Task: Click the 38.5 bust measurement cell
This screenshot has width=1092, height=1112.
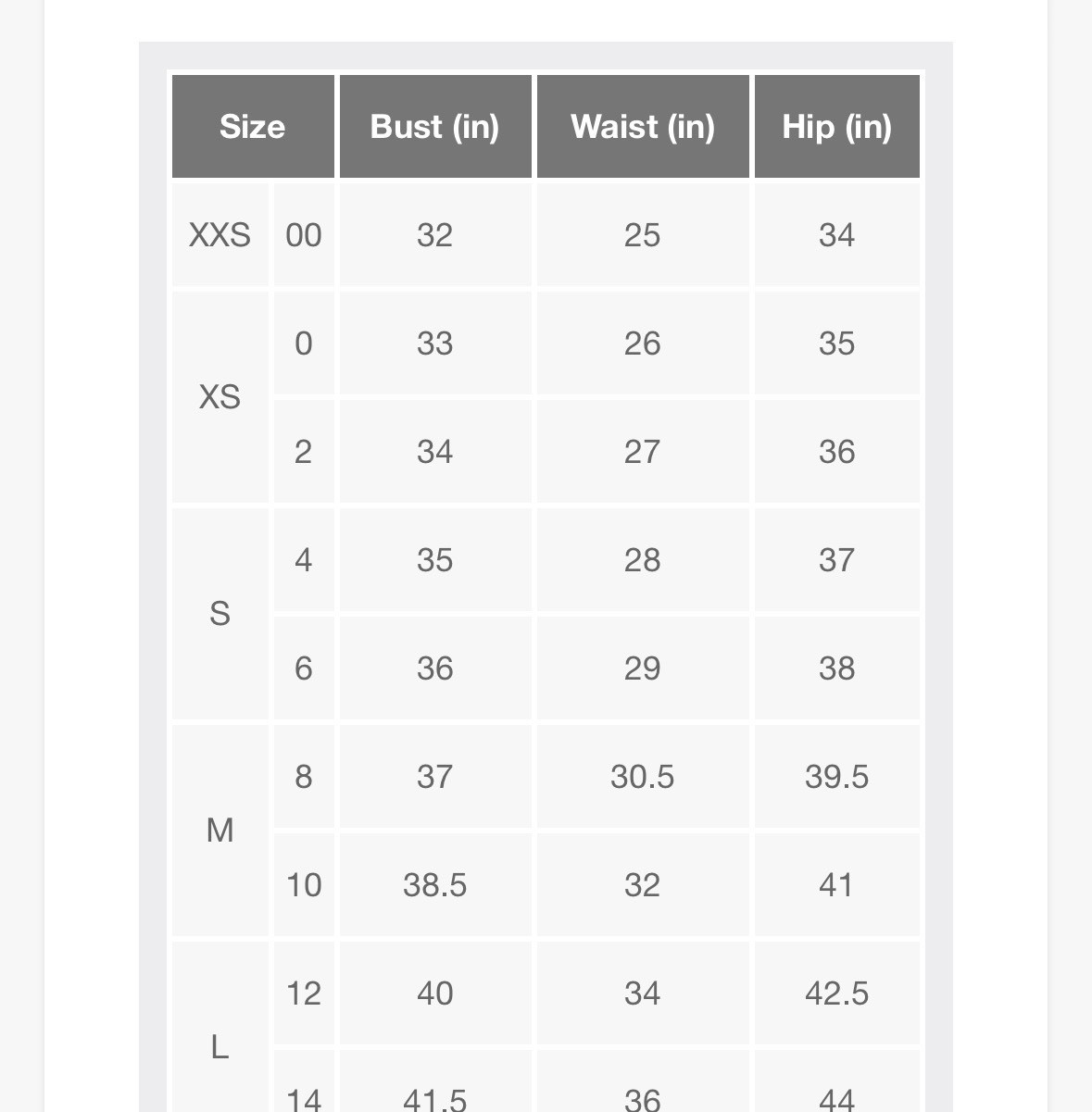Action: 435,884
